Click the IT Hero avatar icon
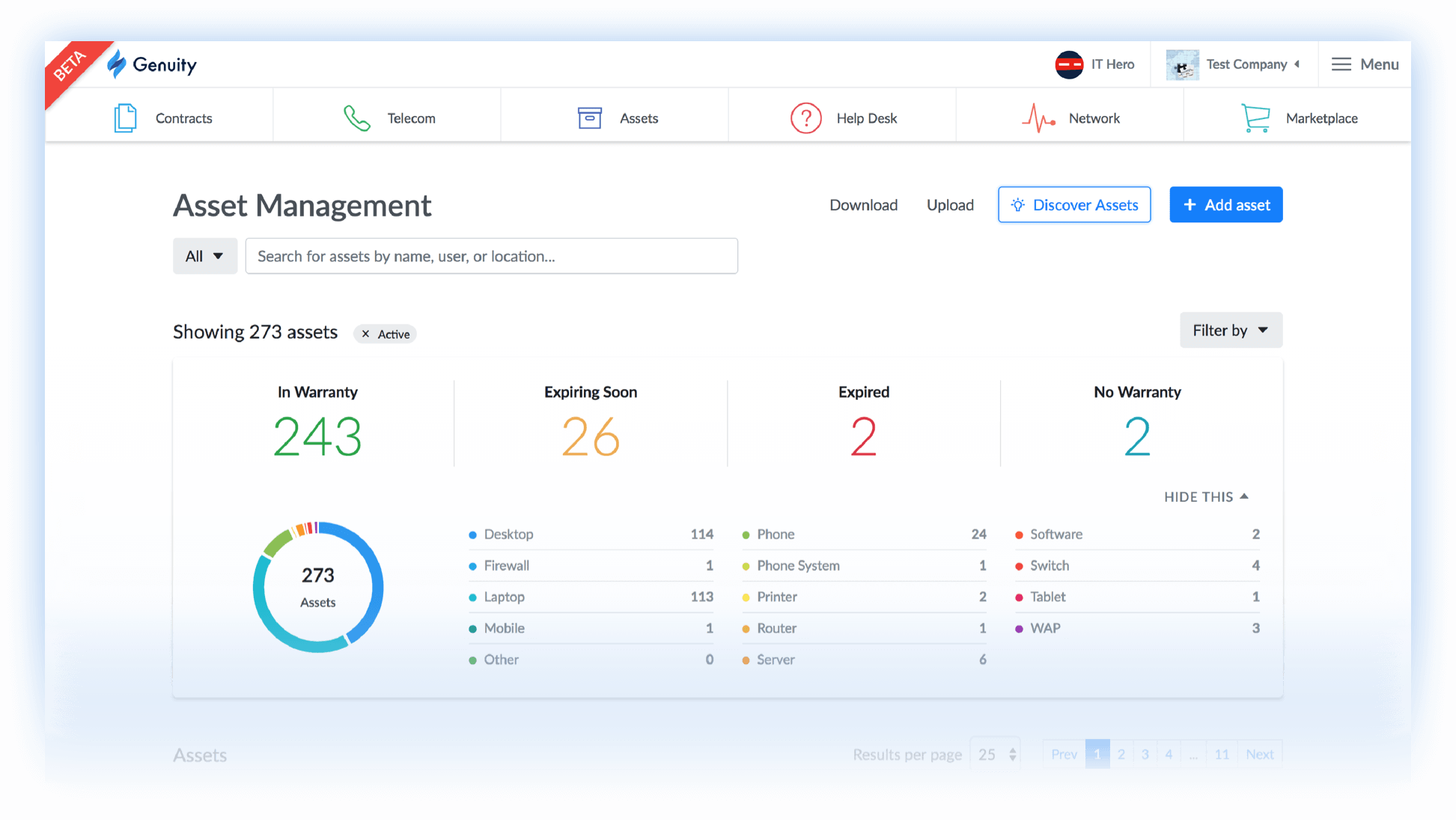 (x=1069, y=64)
